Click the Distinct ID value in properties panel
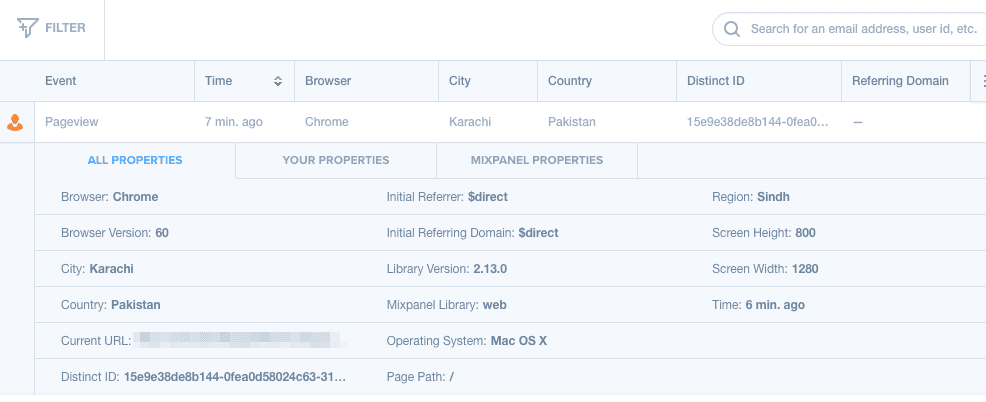This screenshot has width=986, height=402. pyautogui.click(x=234, y=377)
